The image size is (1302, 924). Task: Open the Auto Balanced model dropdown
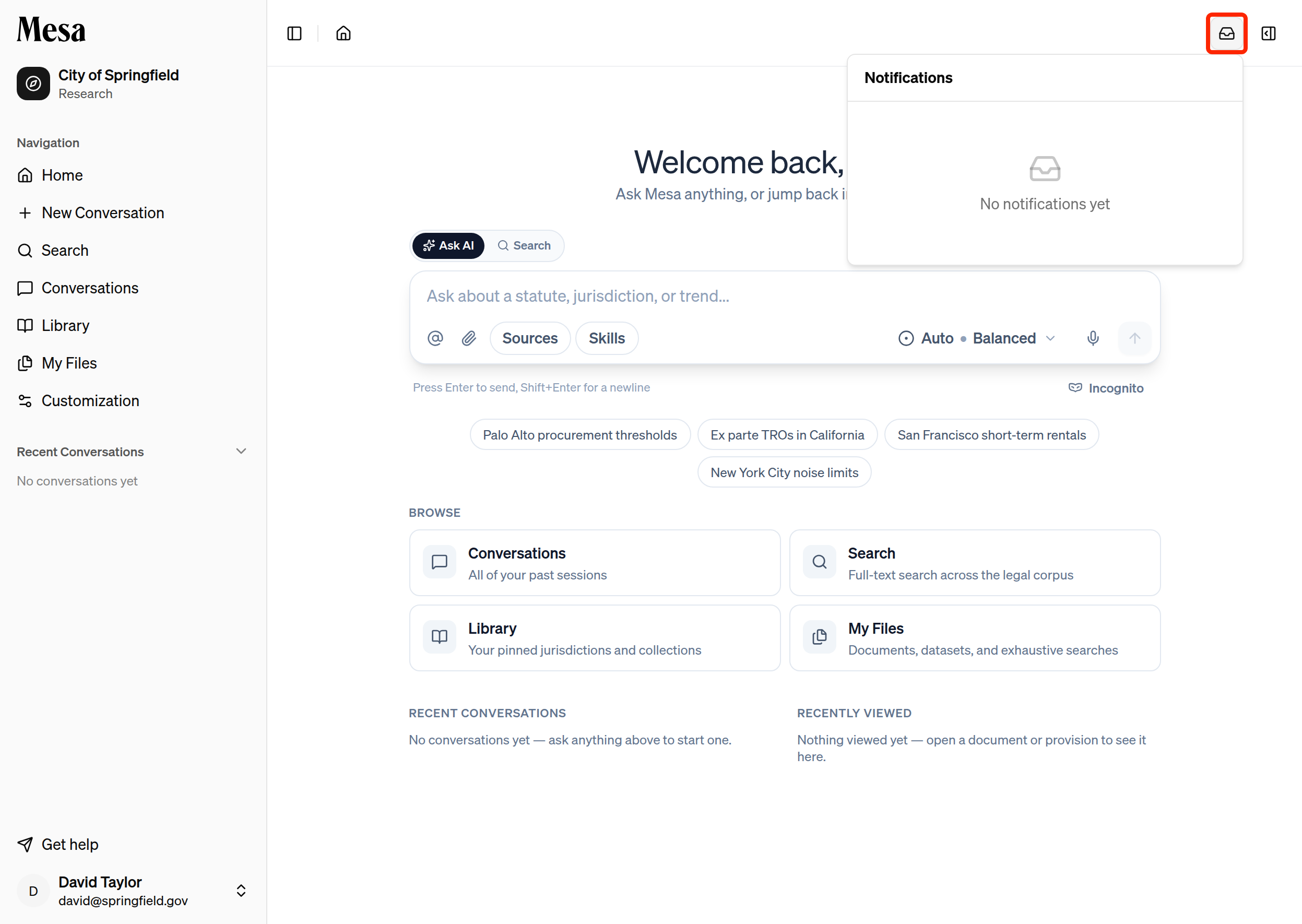(x=976, y=338)
